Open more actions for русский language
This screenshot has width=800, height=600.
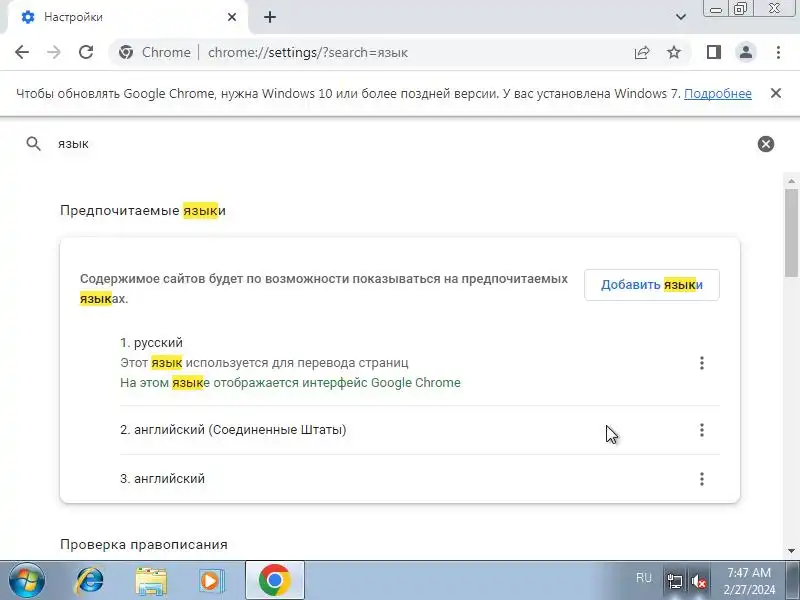[x=702, y=363]
